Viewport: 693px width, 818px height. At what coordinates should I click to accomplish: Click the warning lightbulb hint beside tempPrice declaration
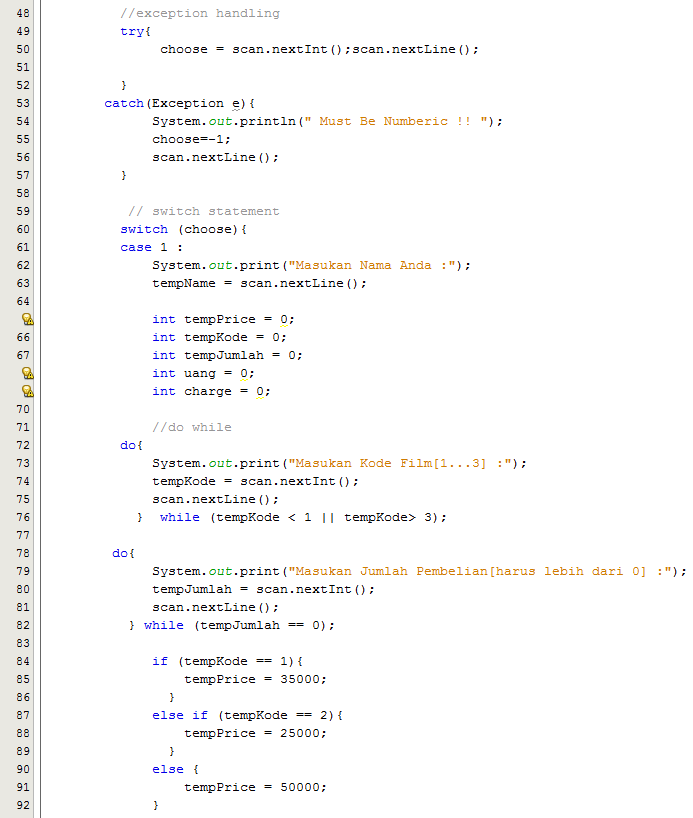28,319
